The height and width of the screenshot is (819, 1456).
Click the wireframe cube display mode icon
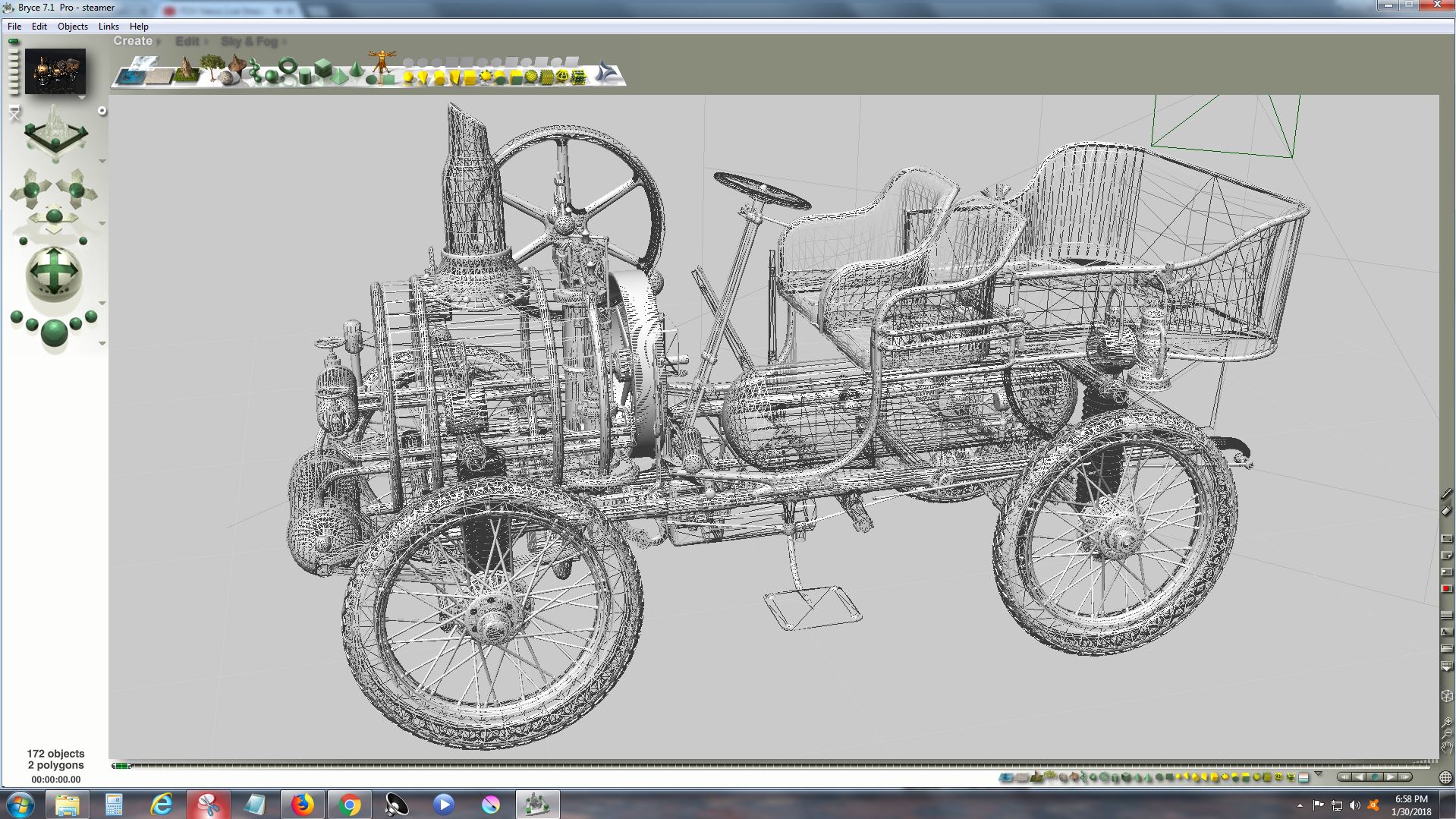pos(1447,695)
